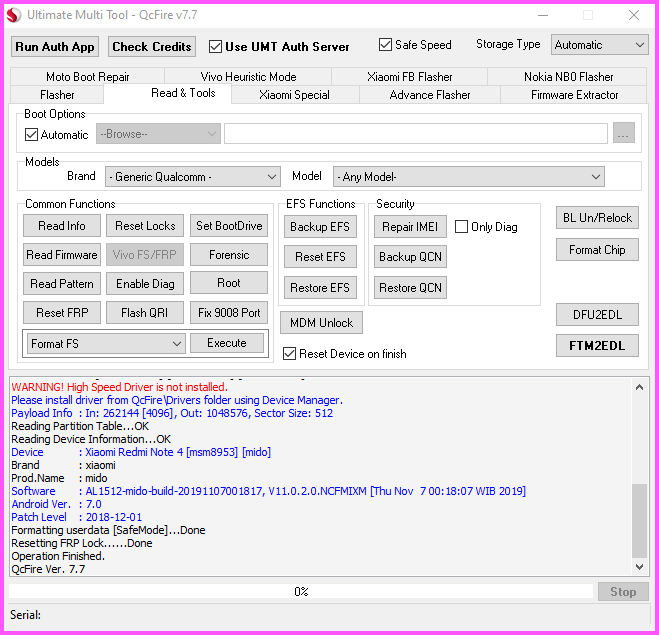659x635 pixels.
Task: Click the Serial status bar label
Action: pos(26,615)
